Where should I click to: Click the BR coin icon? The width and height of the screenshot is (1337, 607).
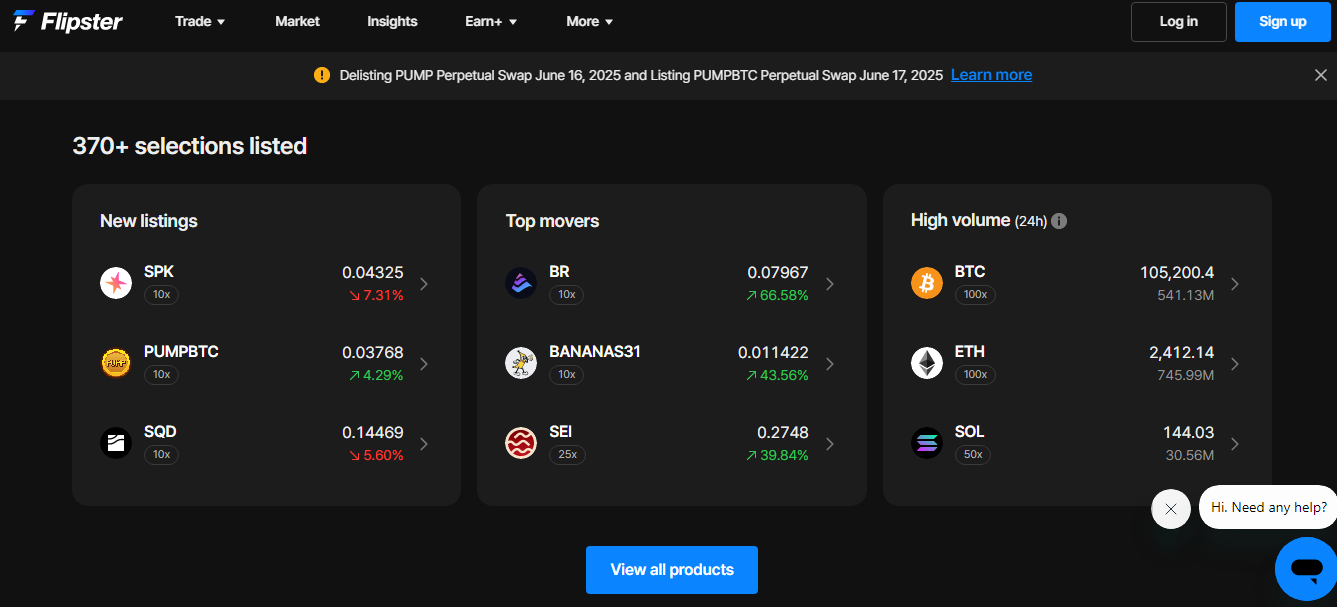coord(521,283)
